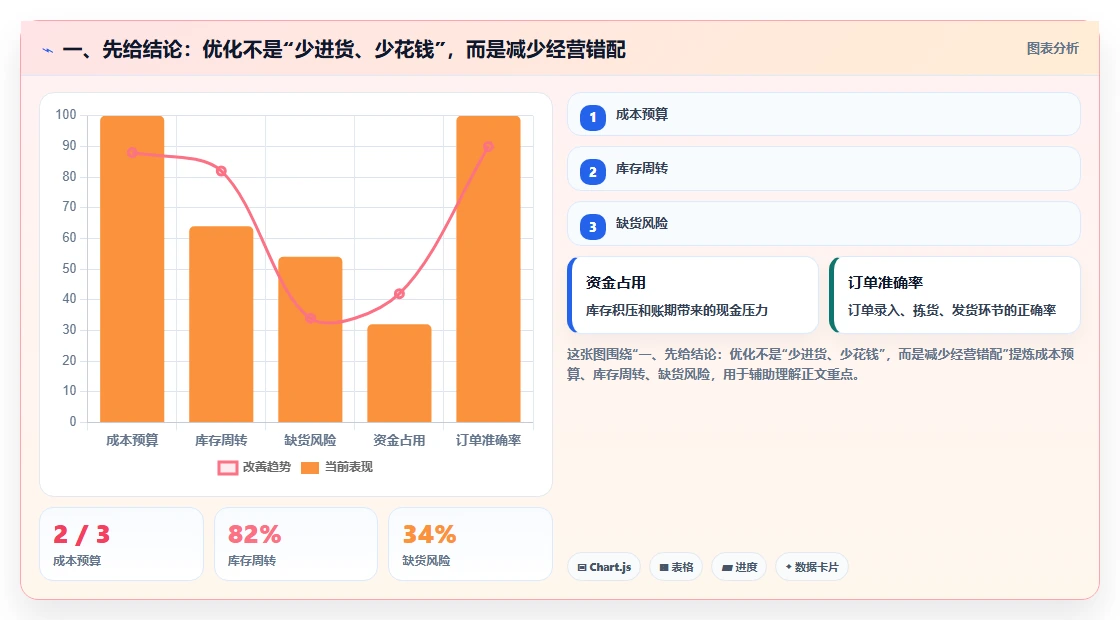Click the trend line point above 资金占用
The image size is (1120, 620).
tap(399, 294)
